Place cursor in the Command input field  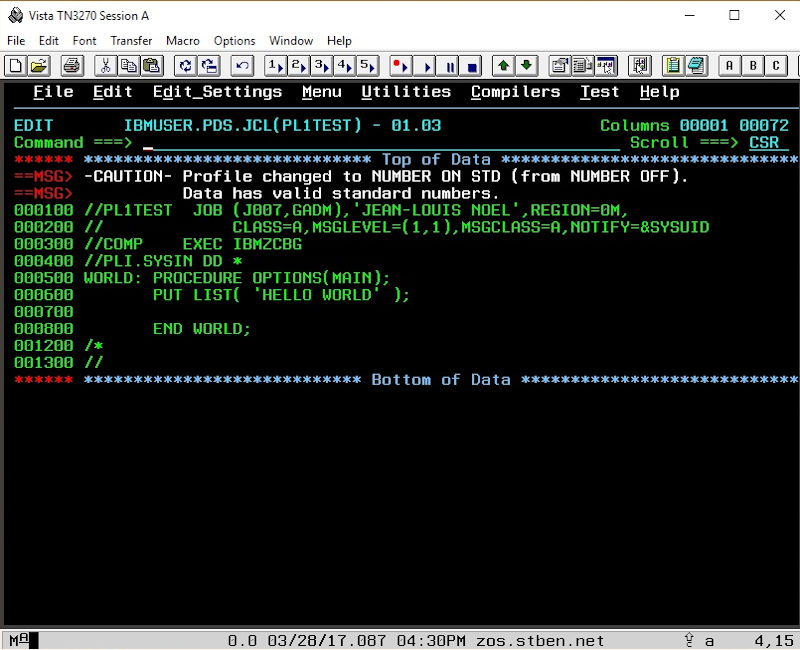381,142
